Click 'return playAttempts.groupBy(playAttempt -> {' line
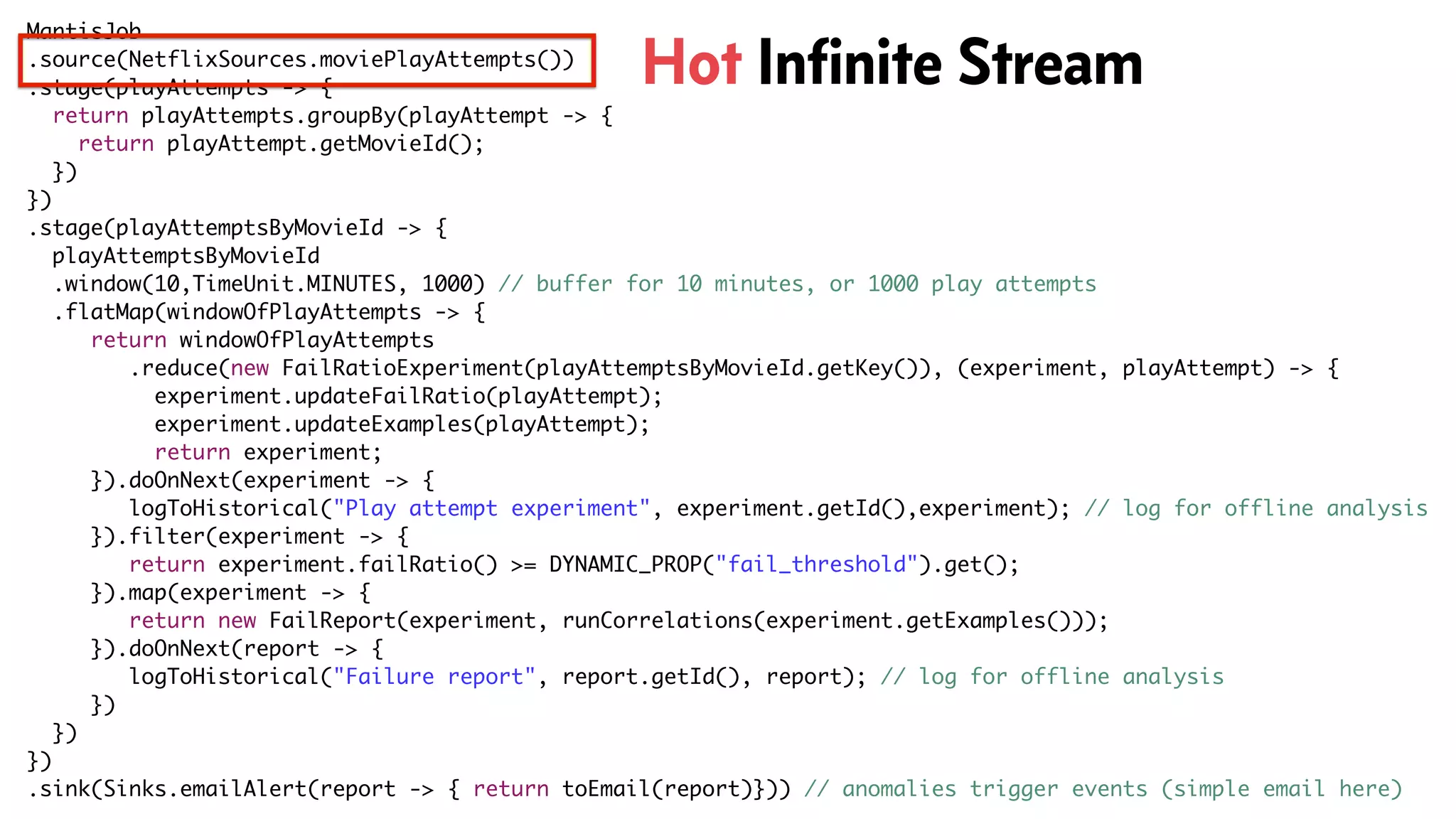 332,116
